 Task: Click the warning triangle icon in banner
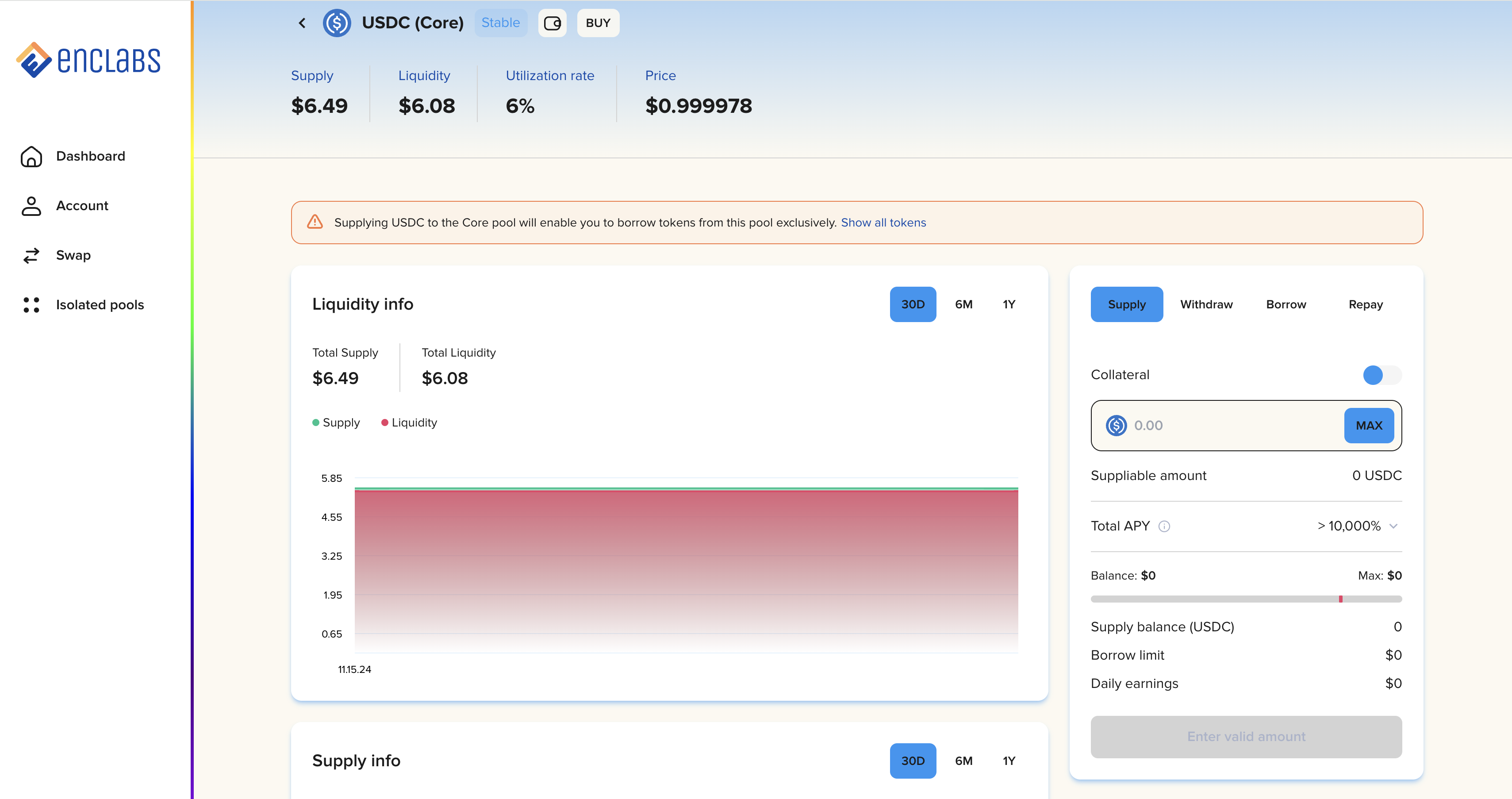tap(315, 222)
